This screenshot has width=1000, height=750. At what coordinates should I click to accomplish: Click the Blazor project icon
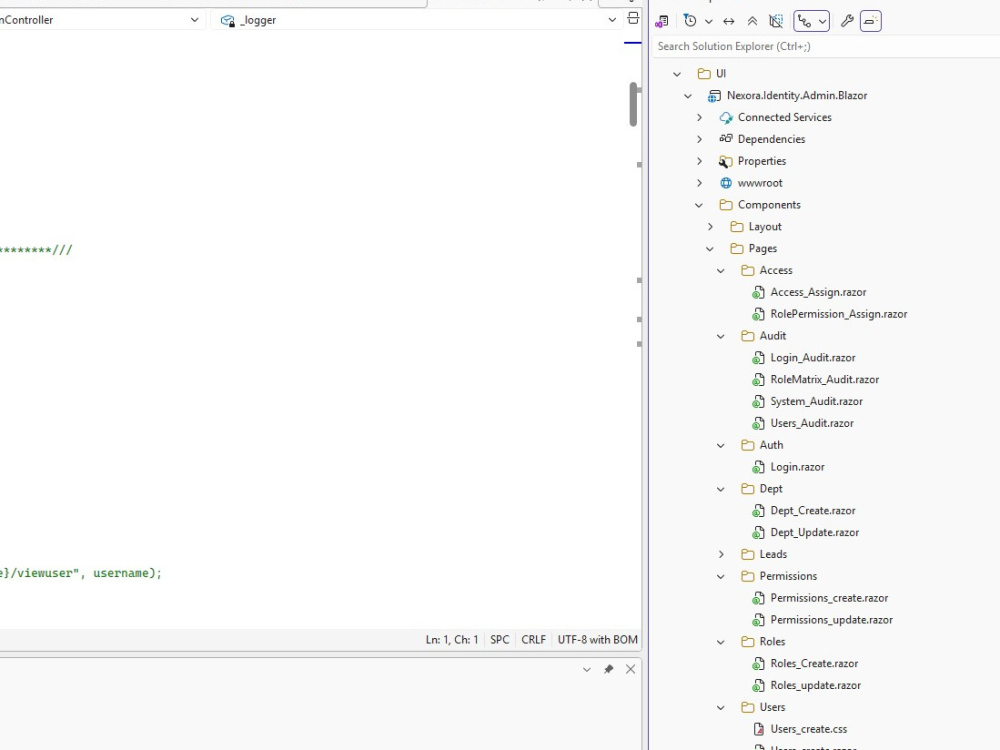coord(714,96)
